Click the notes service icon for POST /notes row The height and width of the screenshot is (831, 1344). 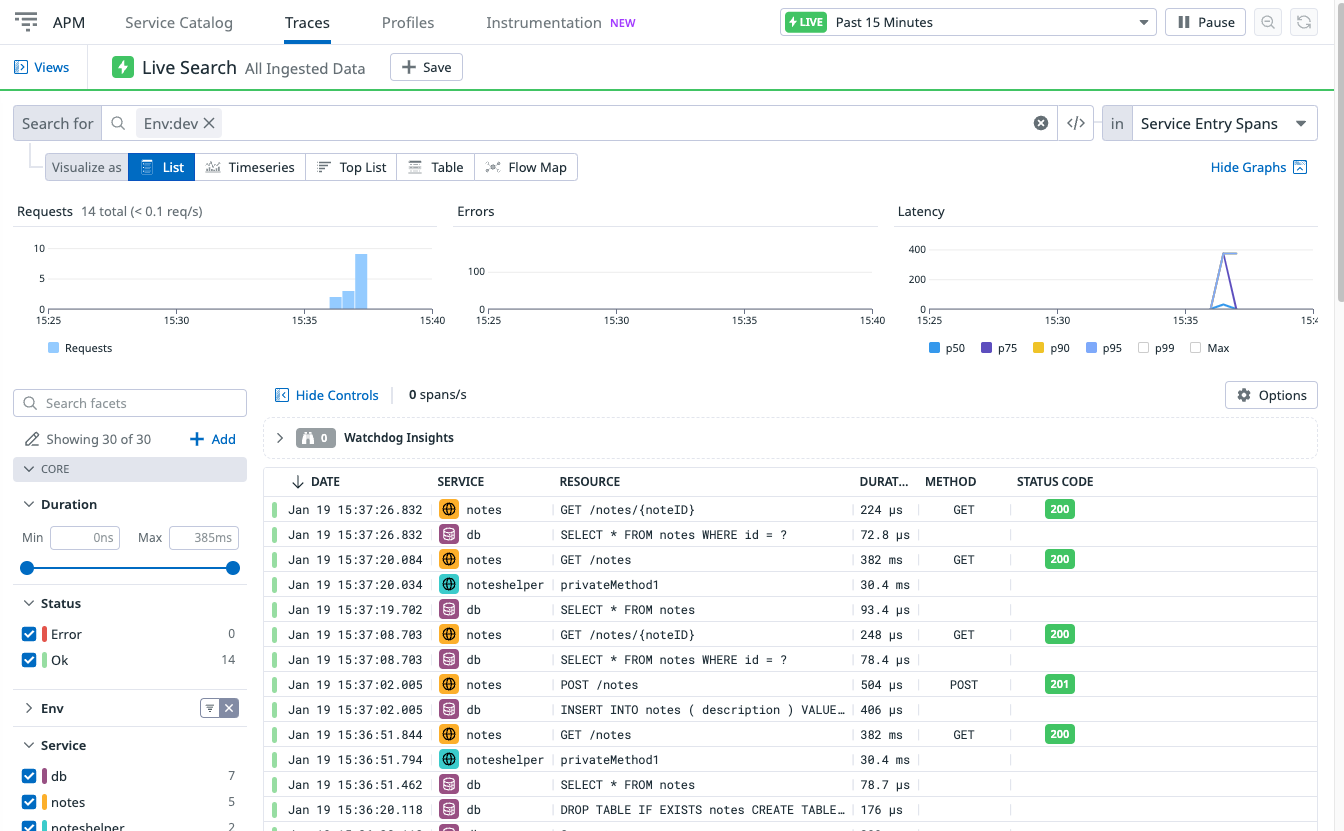(x=449, y=684)
